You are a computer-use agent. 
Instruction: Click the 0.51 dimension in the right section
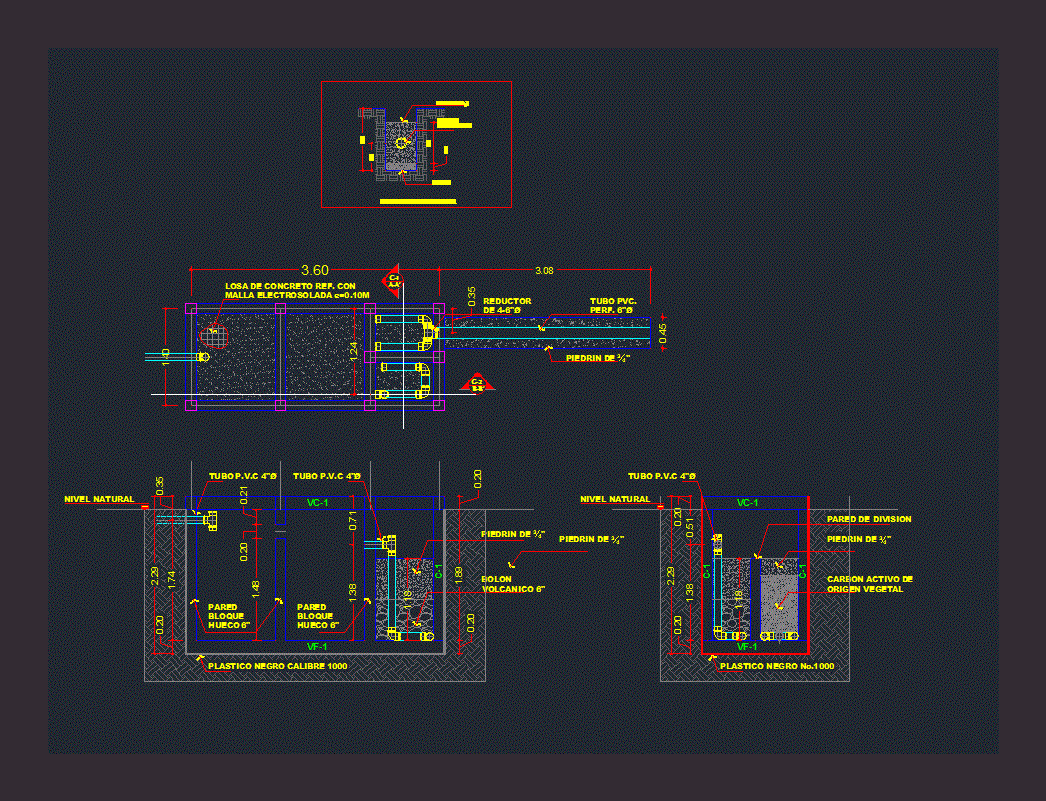[x=689, y=527]
